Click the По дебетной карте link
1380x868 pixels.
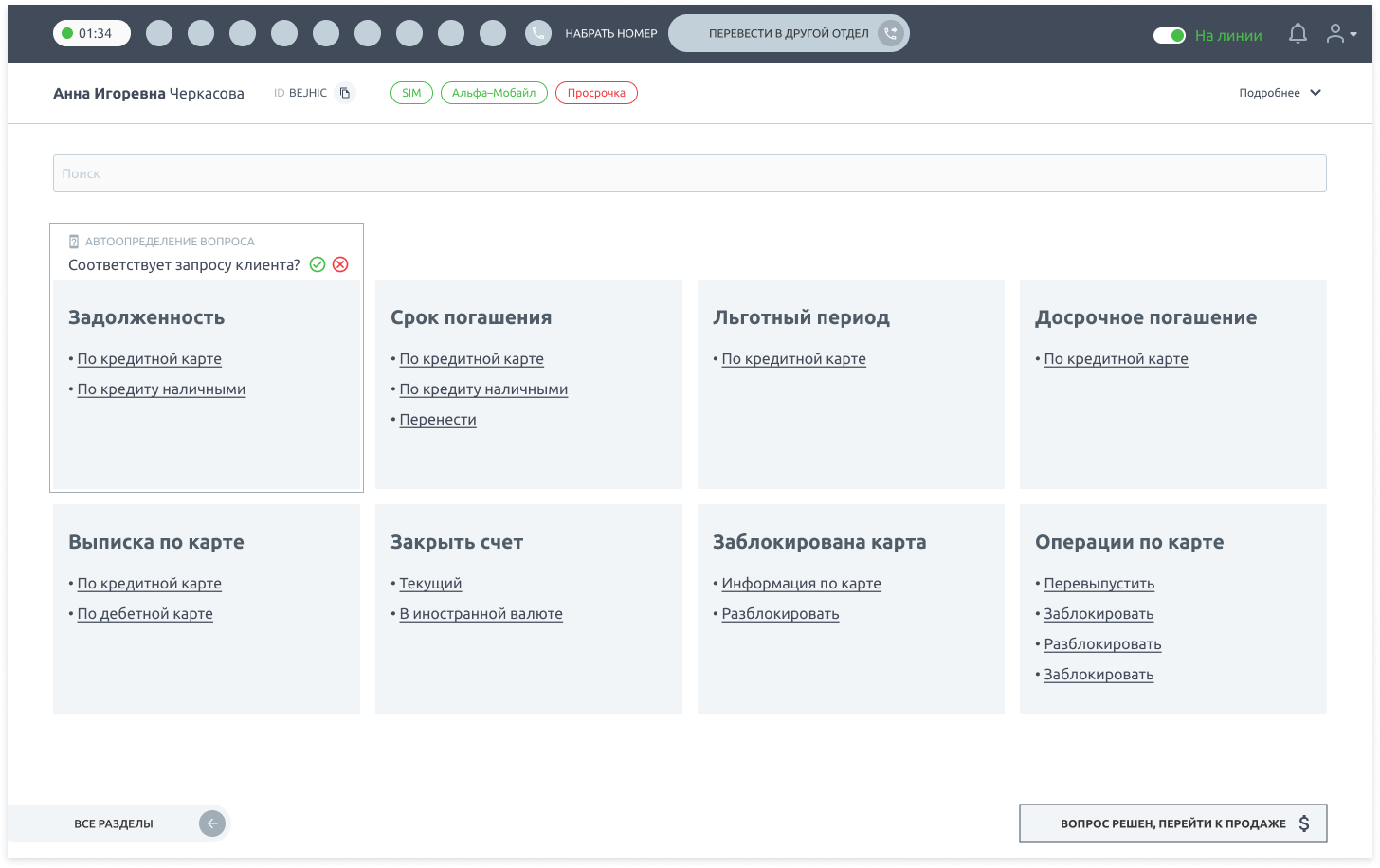click(145, 614)
